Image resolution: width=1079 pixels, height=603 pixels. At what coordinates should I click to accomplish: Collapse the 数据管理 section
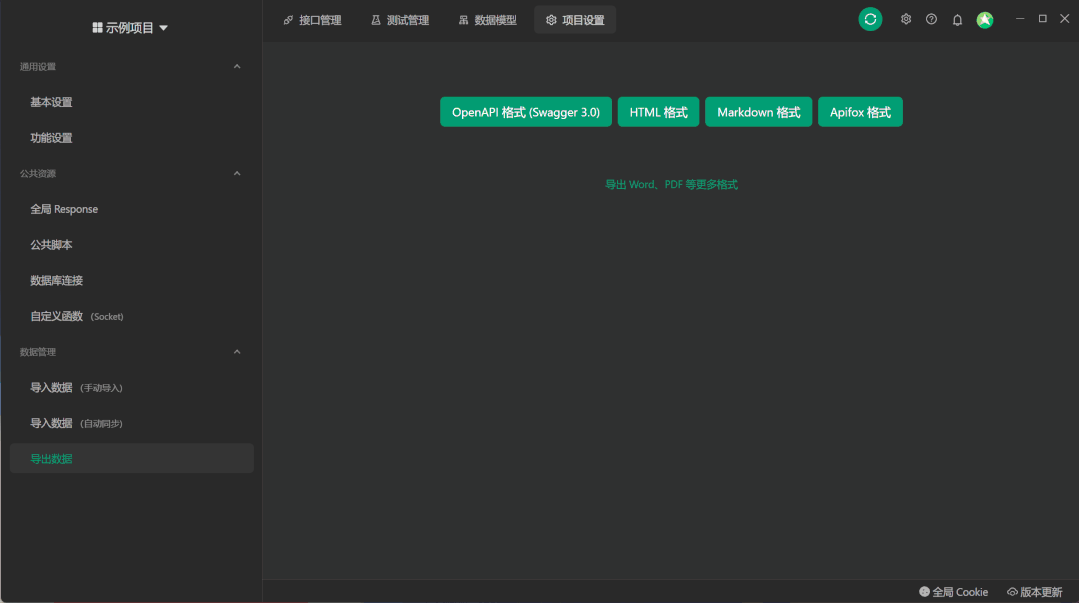coord(237,351)
